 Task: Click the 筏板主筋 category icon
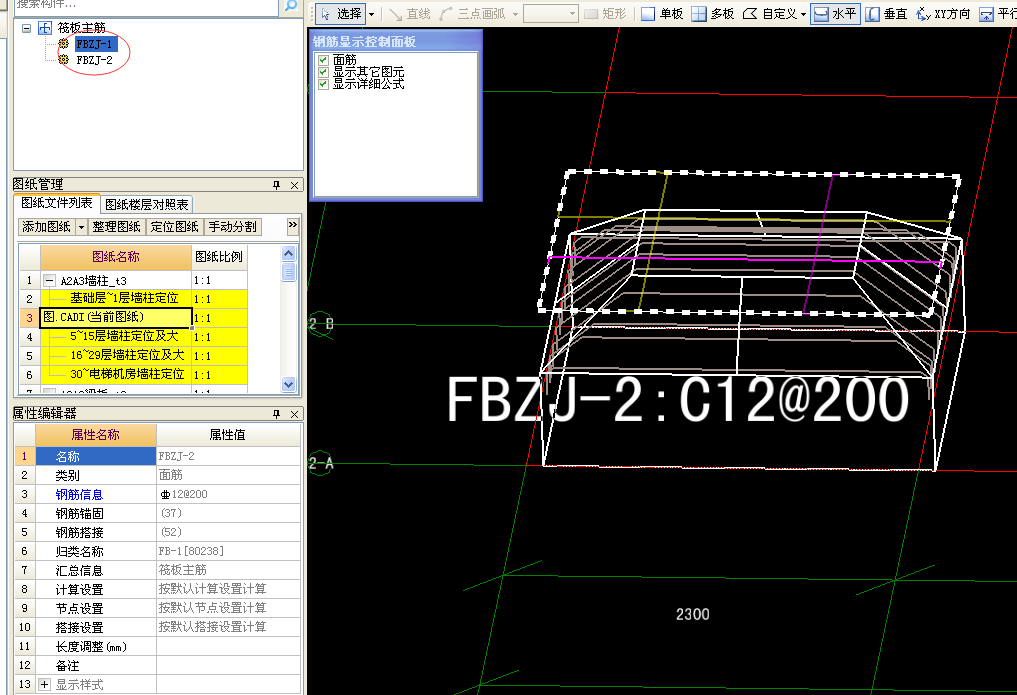(44, 28)
